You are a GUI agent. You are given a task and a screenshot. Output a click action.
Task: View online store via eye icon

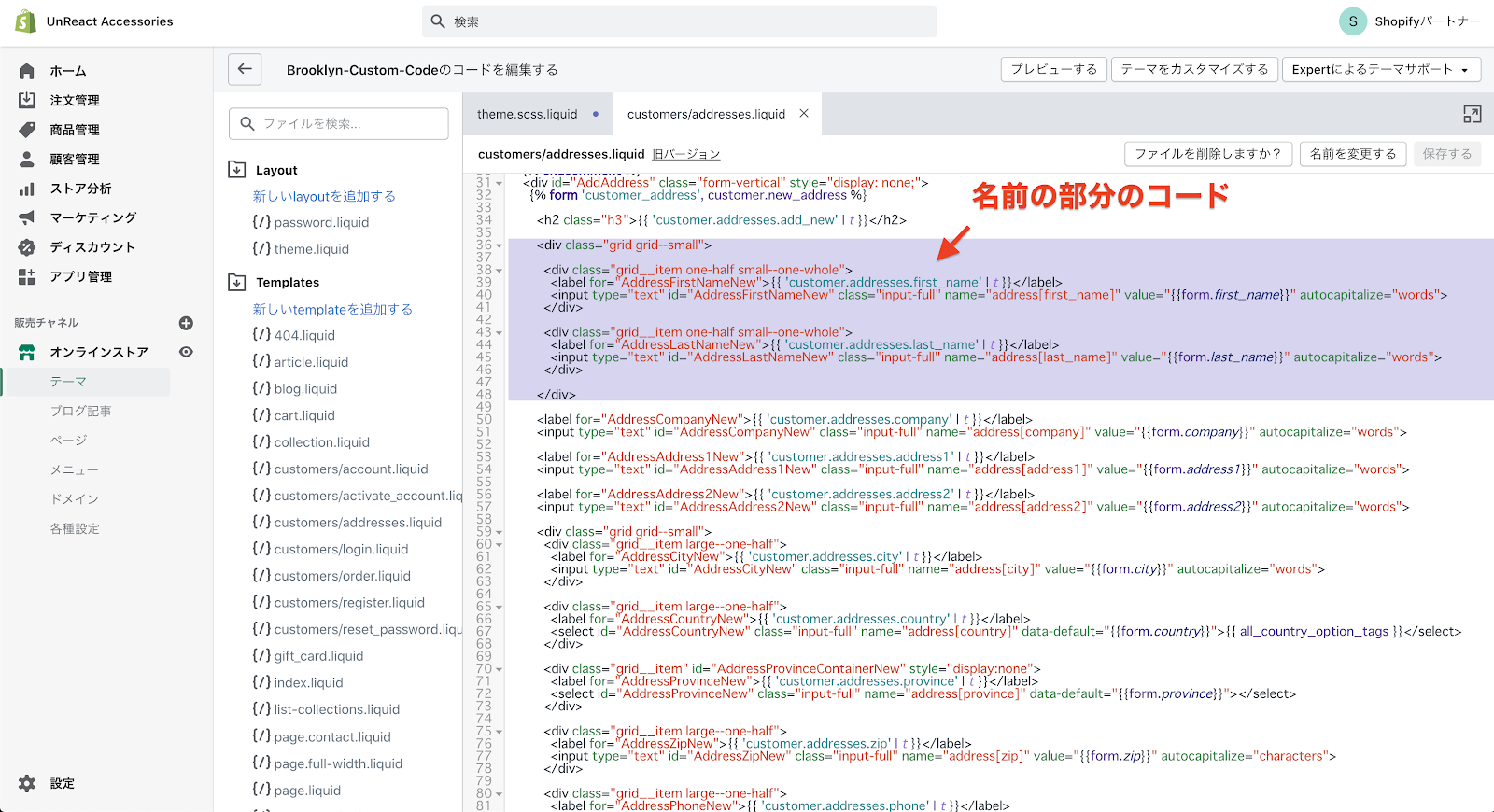coord(186,352)
